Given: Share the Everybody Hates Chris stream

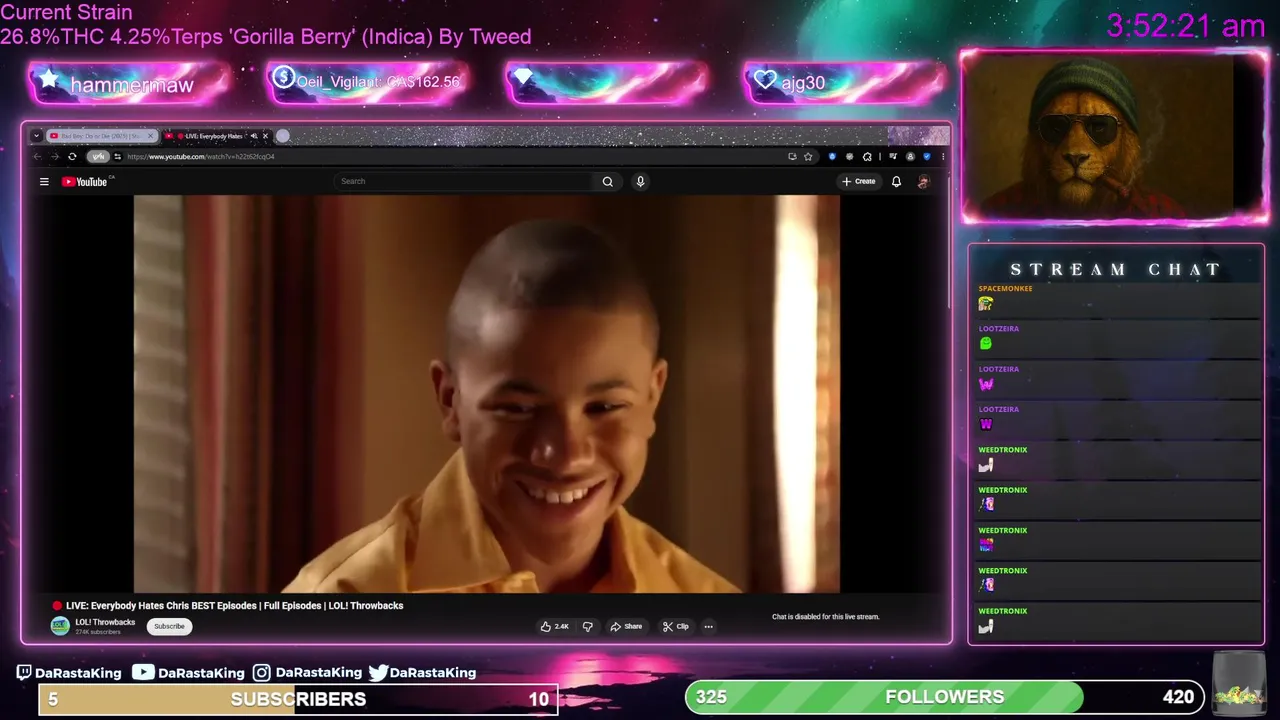Looking at the screenshot, I should click(626, 626).
